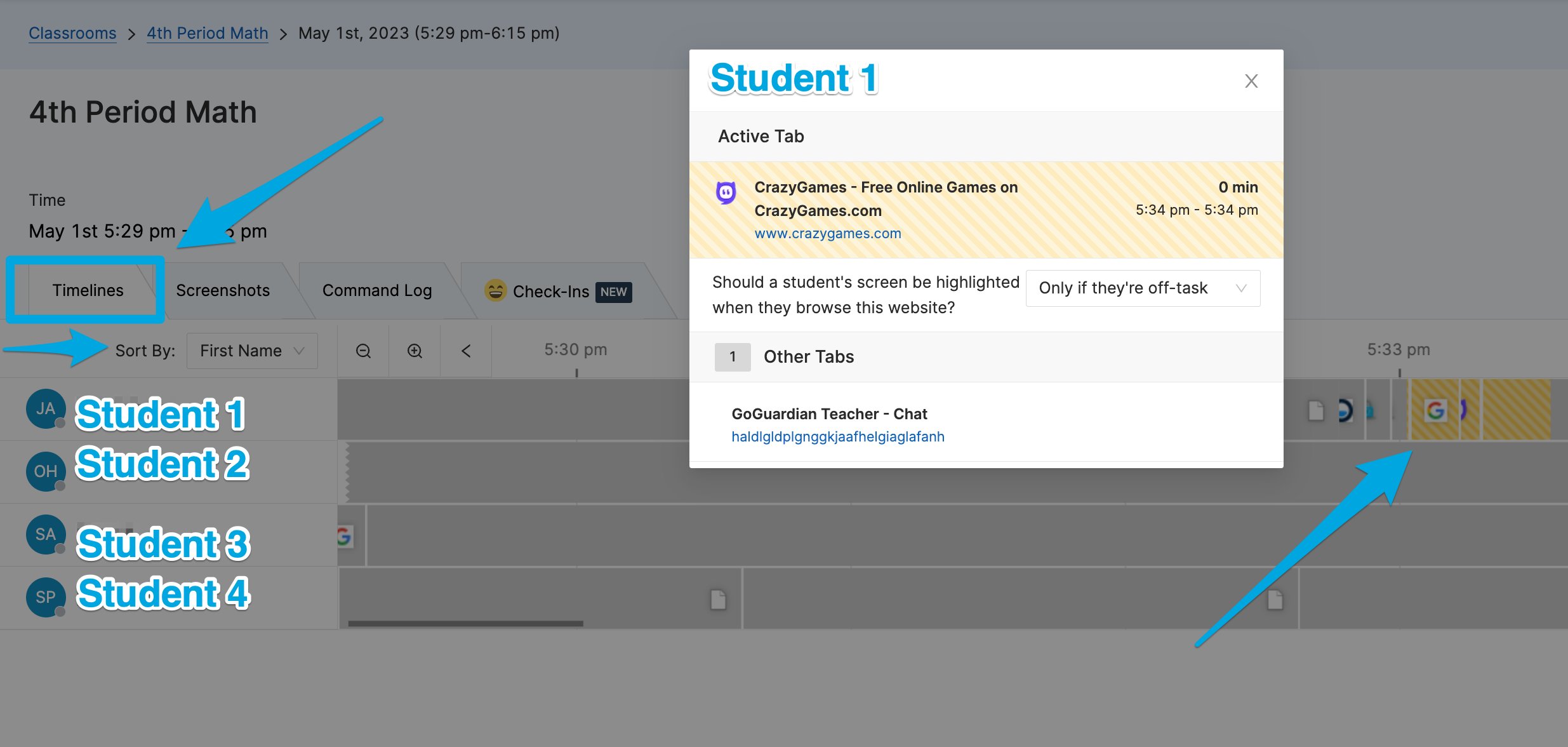Click the Other Tabs count badge
The height and width of the screenshot is (747, 1568).
click(733, 357)
